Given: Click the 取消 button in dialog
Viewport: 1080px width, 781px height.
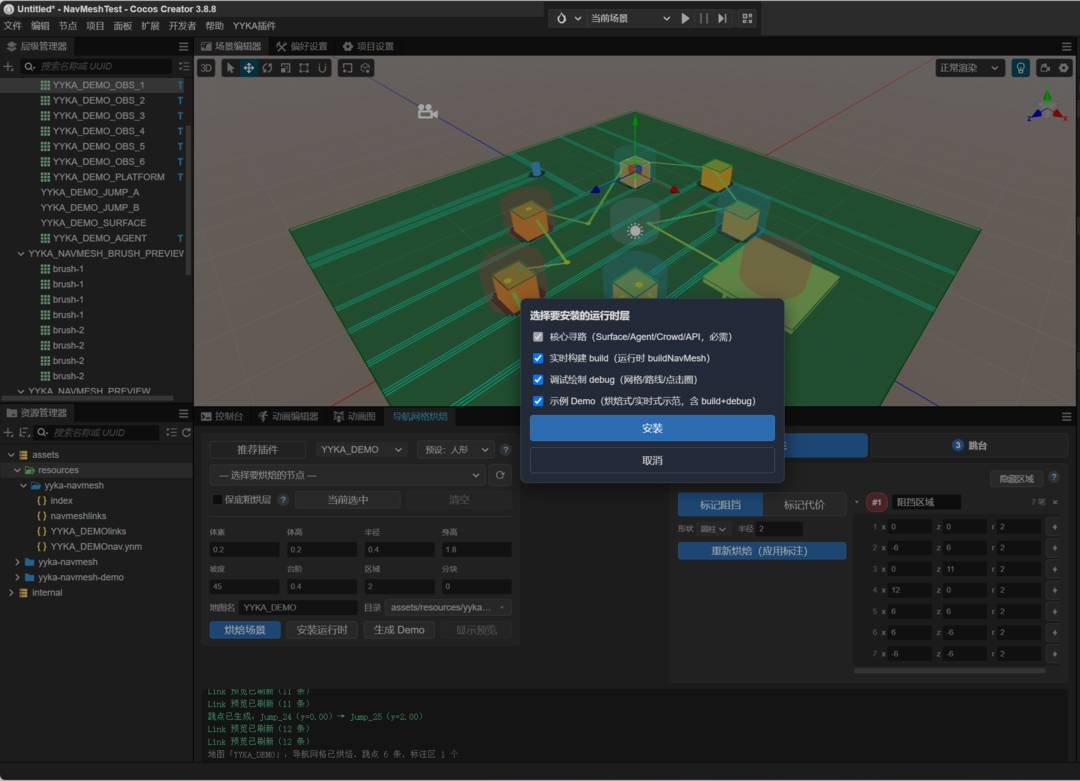Looking at the screenshot, I should click(x=652, y=461).
